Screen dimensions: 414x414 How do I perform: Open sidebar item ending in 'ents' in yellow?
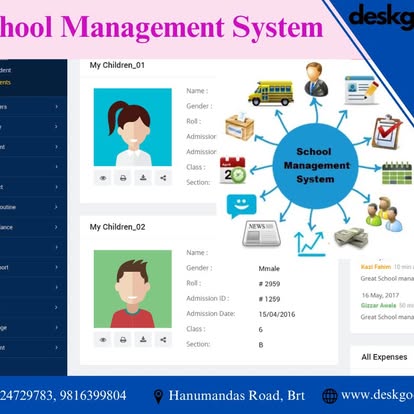pyautogui.click(x=5, y=82)
